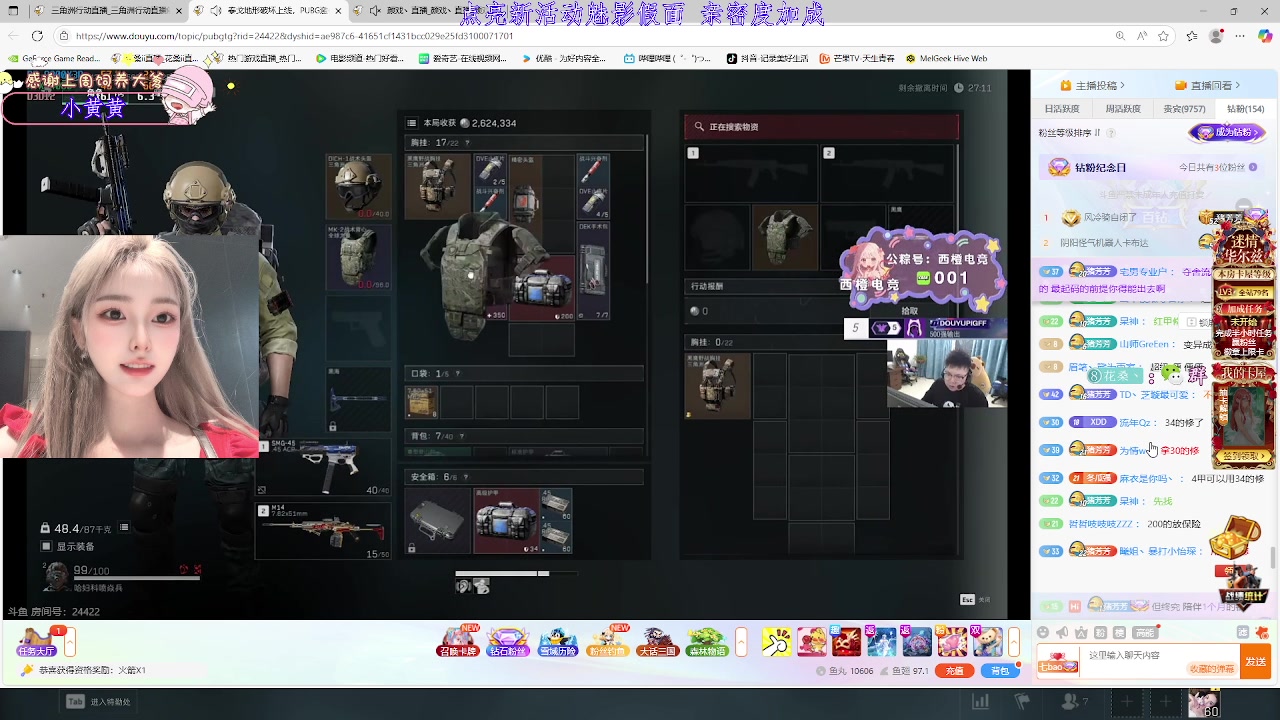The width and height of the screenshot is (1280, 720).
Task: Open the 芒果TV bookmark
Action: click(x=857, y=59)
